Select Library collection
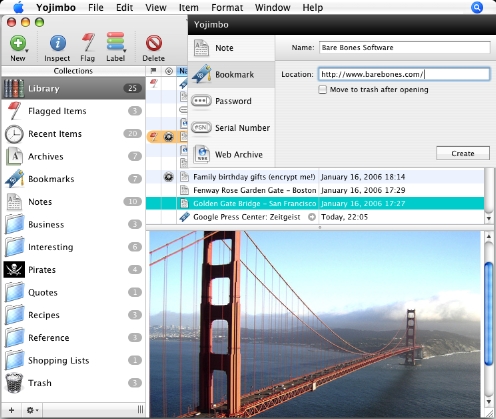The image size is (496, 419). point(73,88)
